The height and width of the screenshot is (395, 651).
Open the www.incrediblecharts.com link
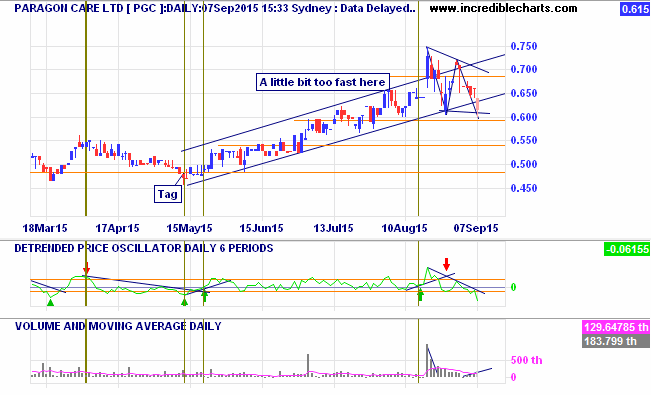tap(503, 8)
